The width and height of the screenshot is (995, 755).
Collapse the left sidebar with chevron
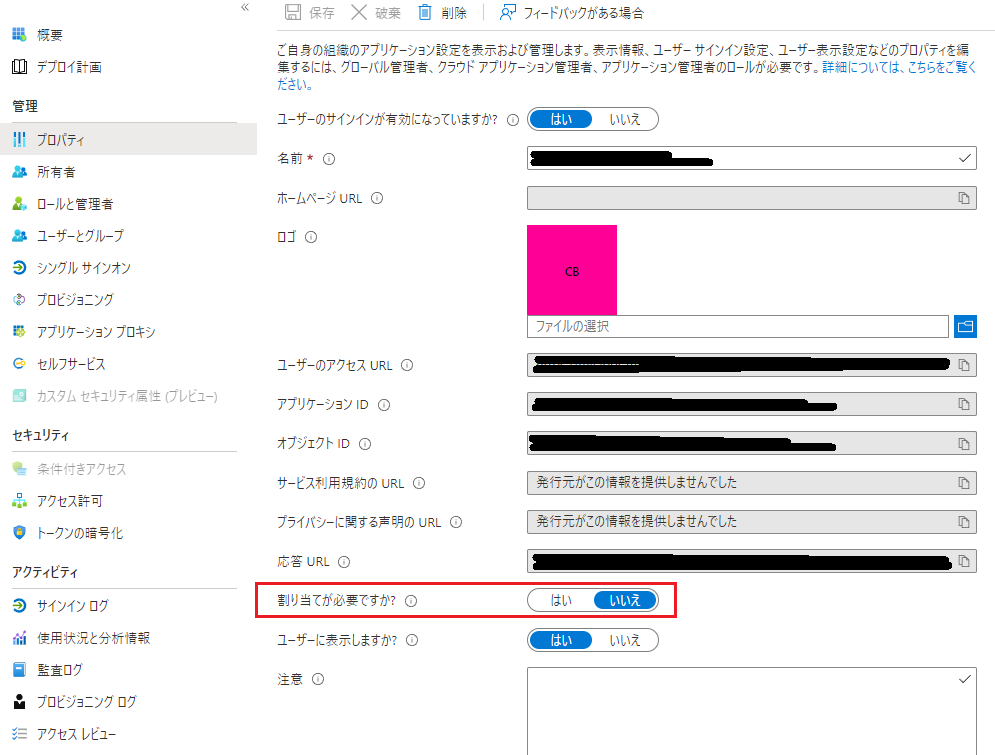[244, 7]
